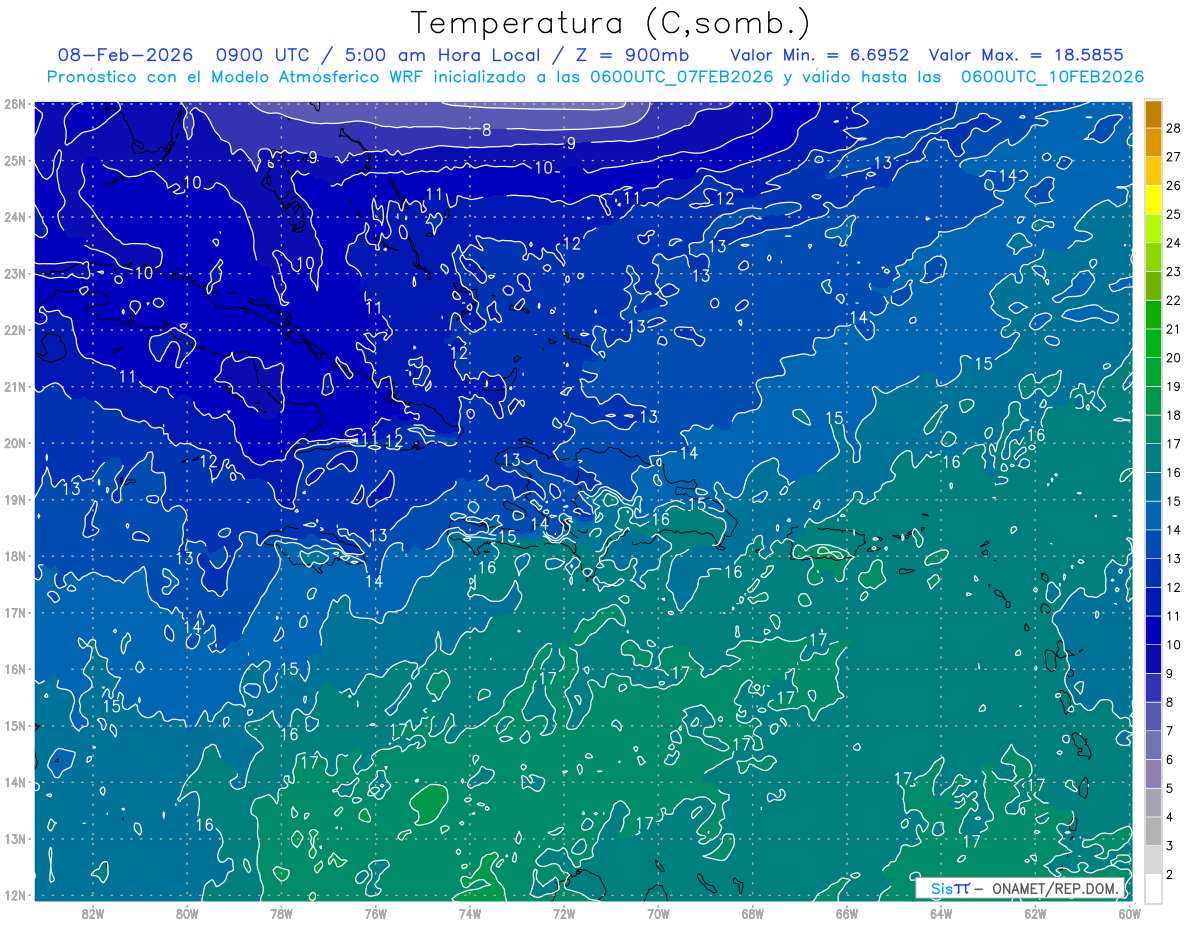Select the date text '08-Feb-2026'
The width and height of the screenshot is (1200, 927).
(125, 55)
